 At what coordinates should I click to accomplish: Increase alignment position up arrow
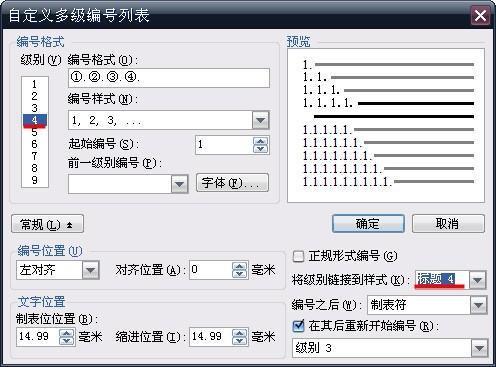[x=239, y=266]
